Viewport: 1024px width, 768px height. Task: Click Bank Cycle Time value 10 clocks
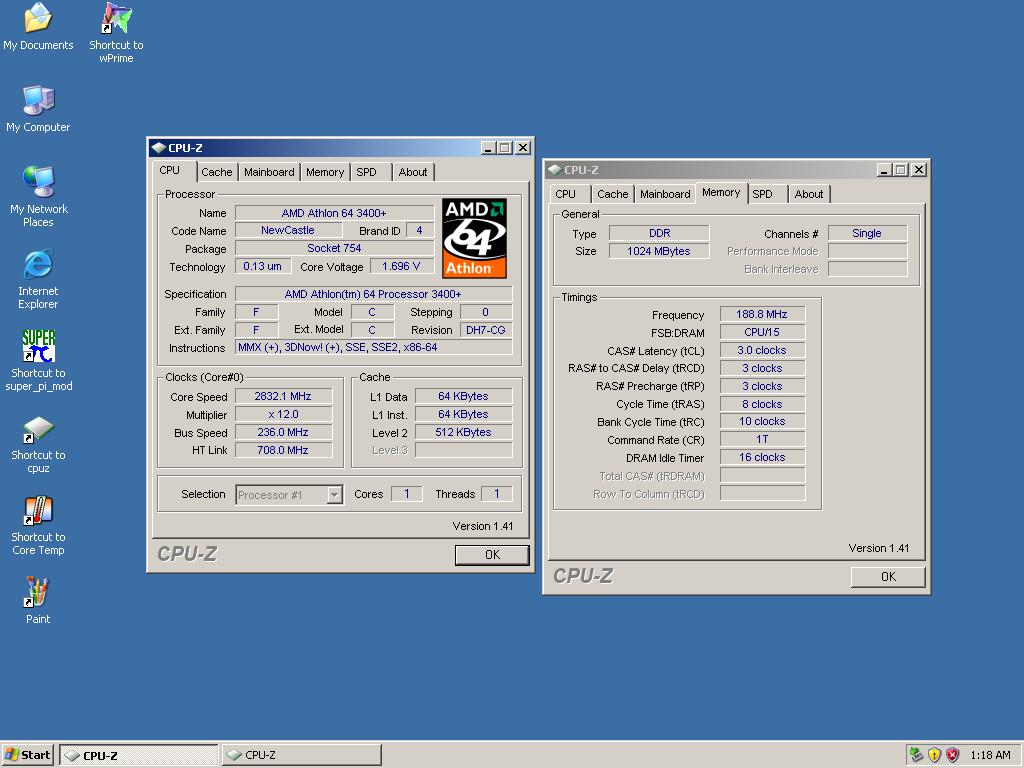(762, 422)
